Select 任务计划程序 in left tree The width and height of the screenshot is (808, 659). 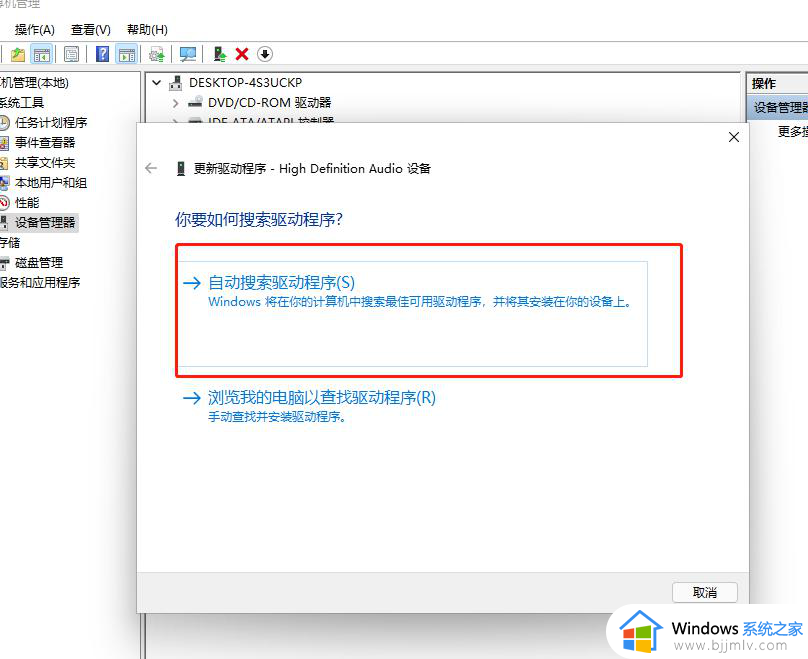point(51,123)
